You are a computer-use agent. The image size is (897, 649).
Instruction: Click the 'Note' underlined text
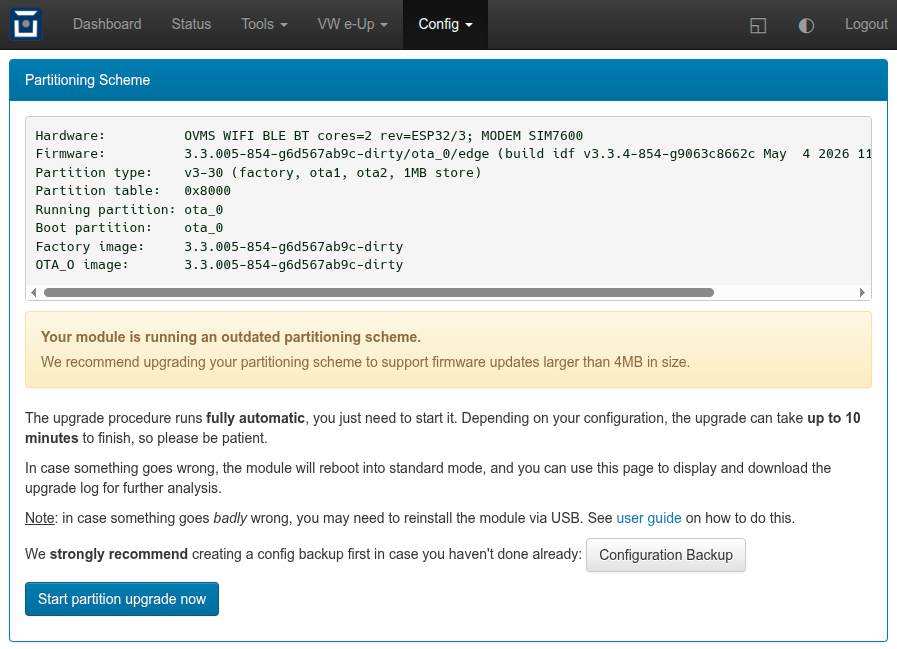click(39, 518)
